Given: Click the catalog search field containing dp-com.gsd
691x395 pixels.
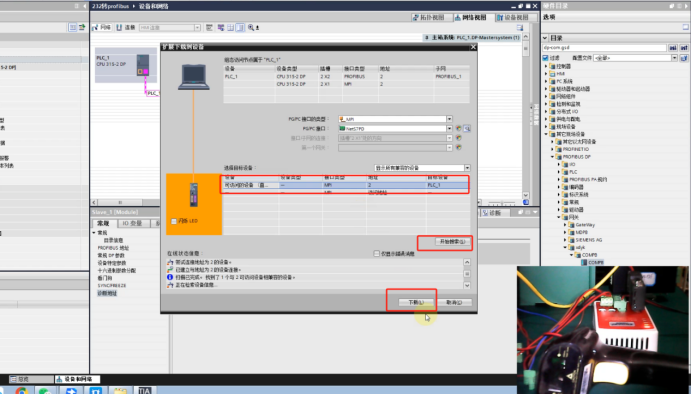Looking at the screenshot, I should point(604,48).
